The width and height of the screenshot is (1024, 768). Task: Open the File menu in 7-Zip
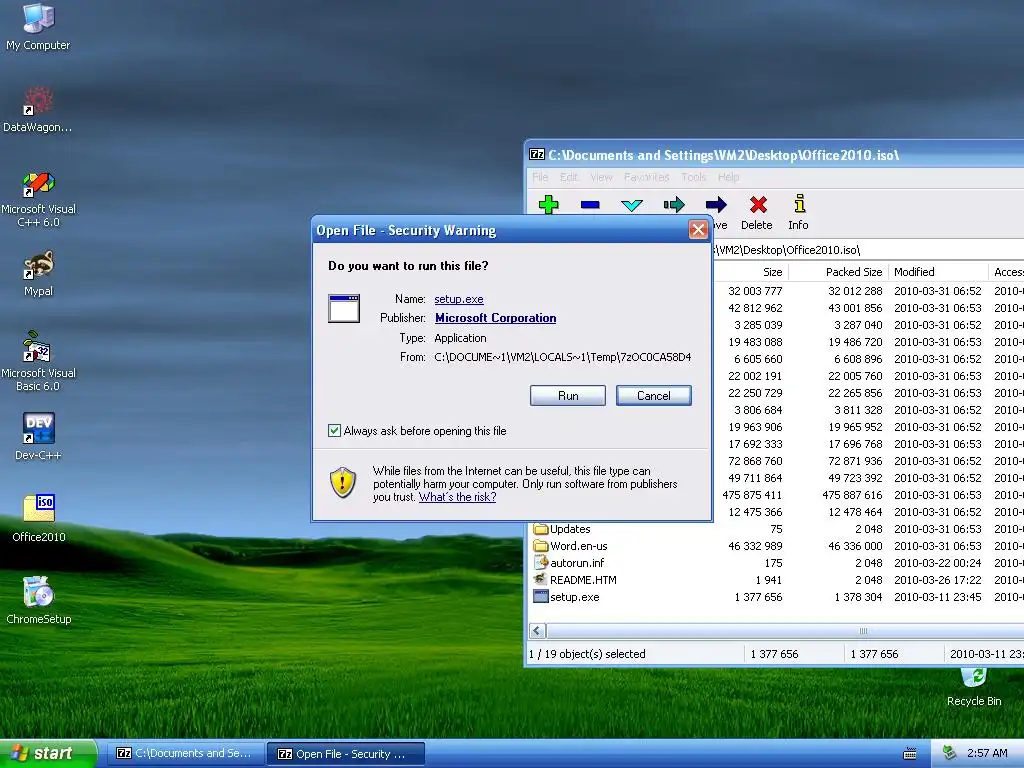pos(540,177)
